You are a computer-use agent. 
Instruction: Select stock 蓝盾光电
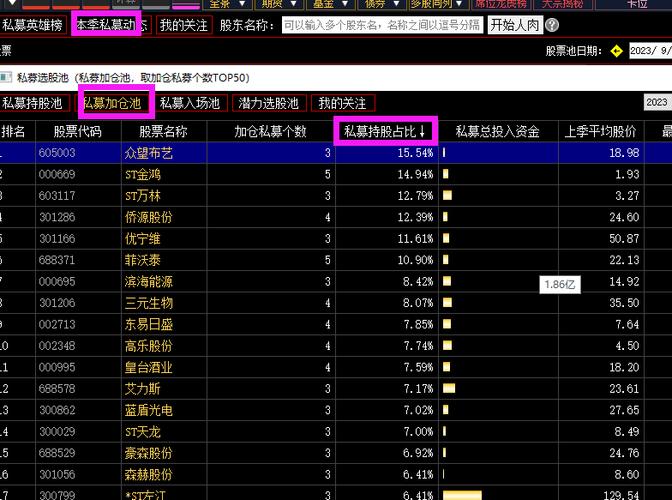pyautogui.click(x=149, y=410)
